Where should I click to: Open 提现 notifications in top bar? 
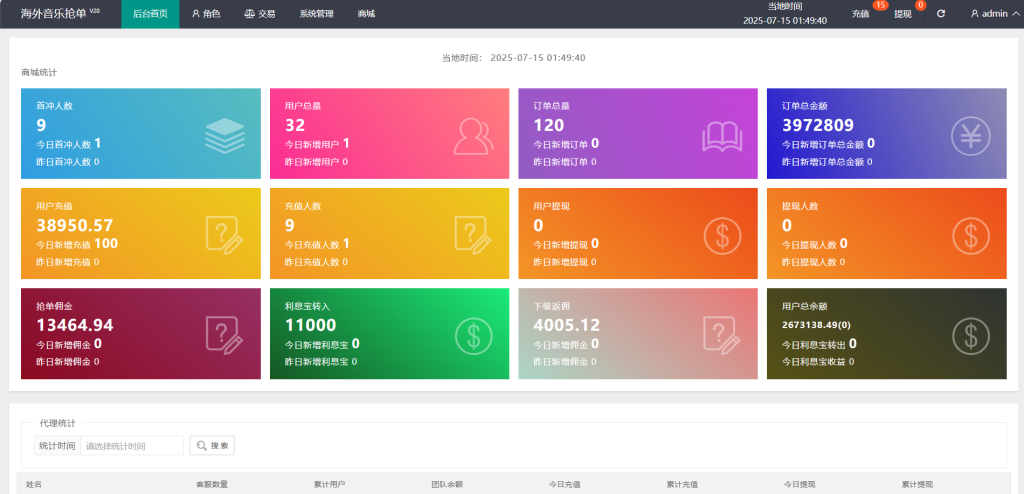click(903, 14)
